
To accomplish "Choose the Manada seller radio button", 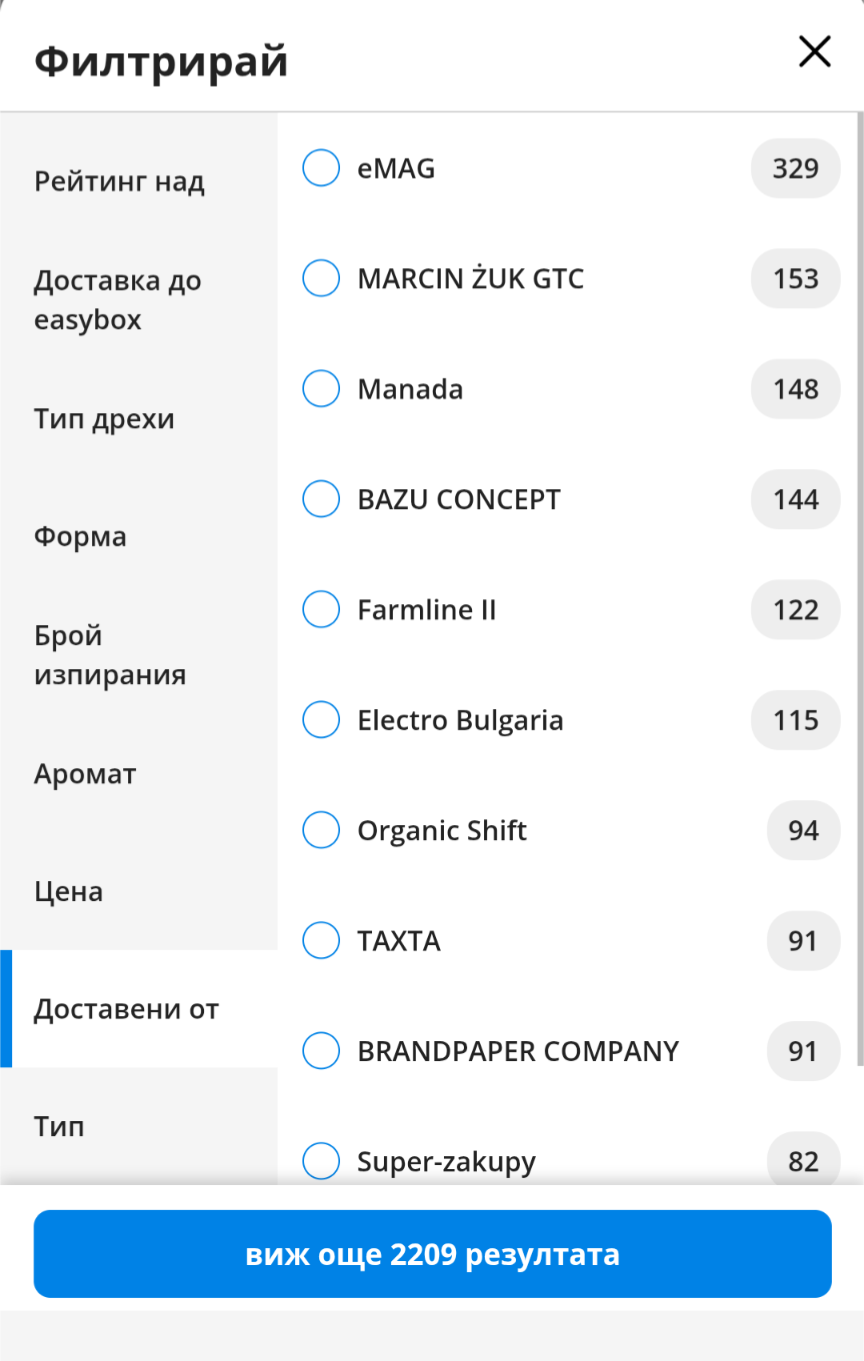I will pyautogui.click(x=321, y=389).
